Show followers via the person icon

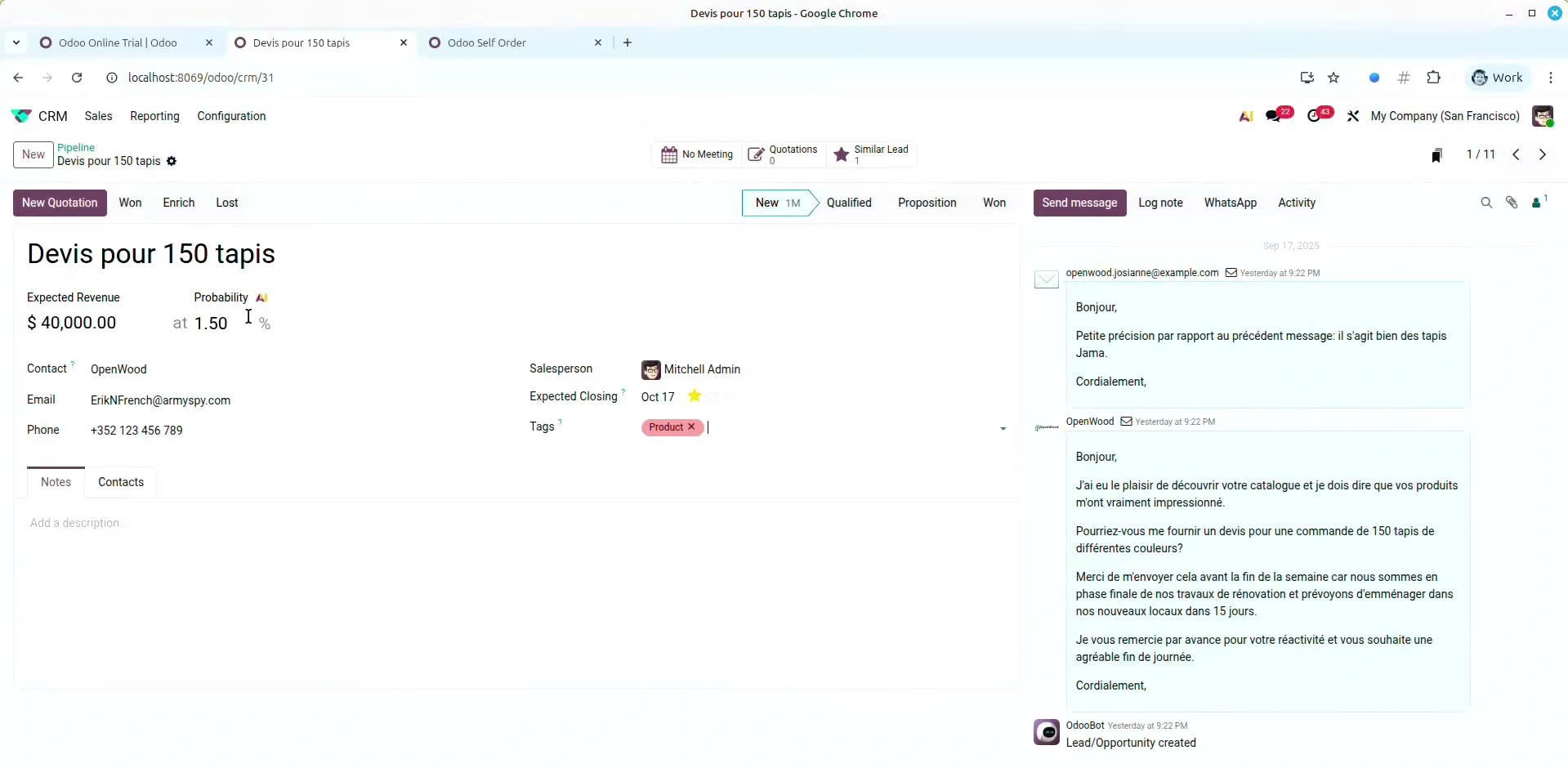click(x=1536, y=203)
